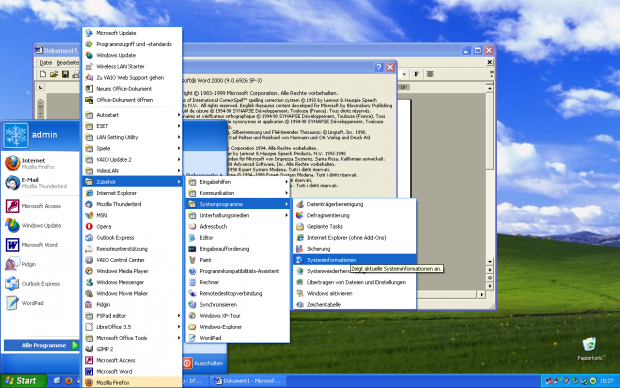Expand the Autostart folder arrow
Viewport: 620px width, 388px height.
coord(179,115)
